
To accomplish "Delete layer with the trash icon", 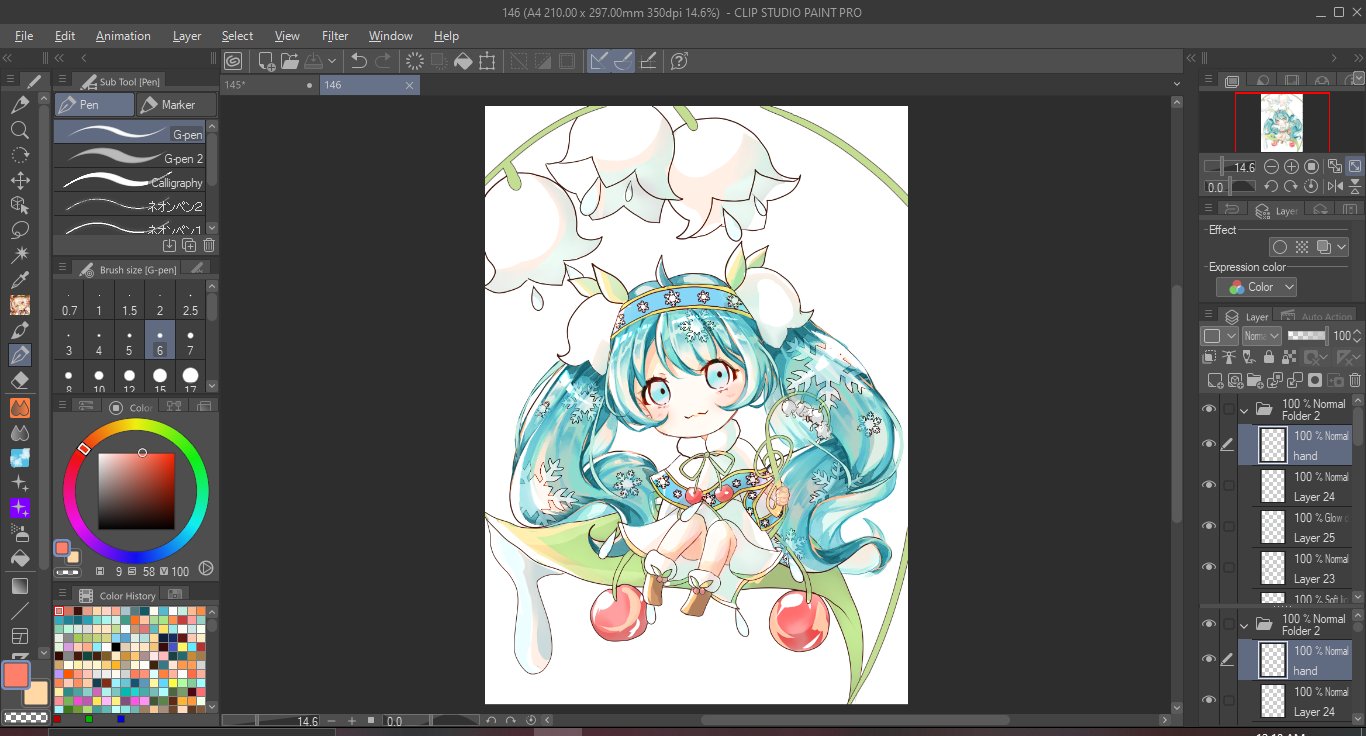I will click(1355, 380).
